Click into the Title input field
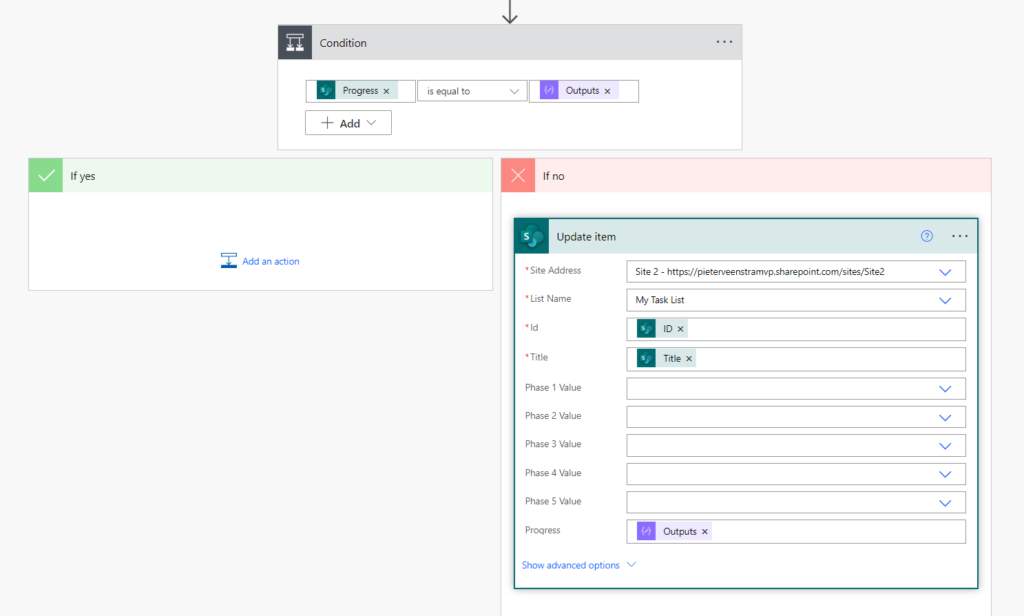Viewport: 1024px width, 616px height. [x=795, y=359]
